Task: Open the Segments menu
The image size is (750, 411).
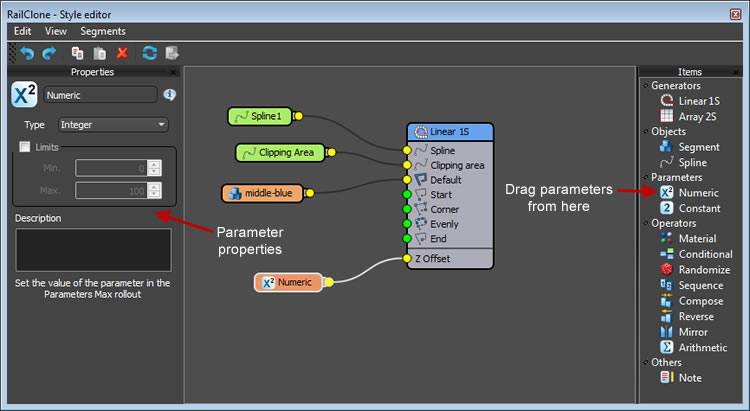Action: [x=103, y=31]
